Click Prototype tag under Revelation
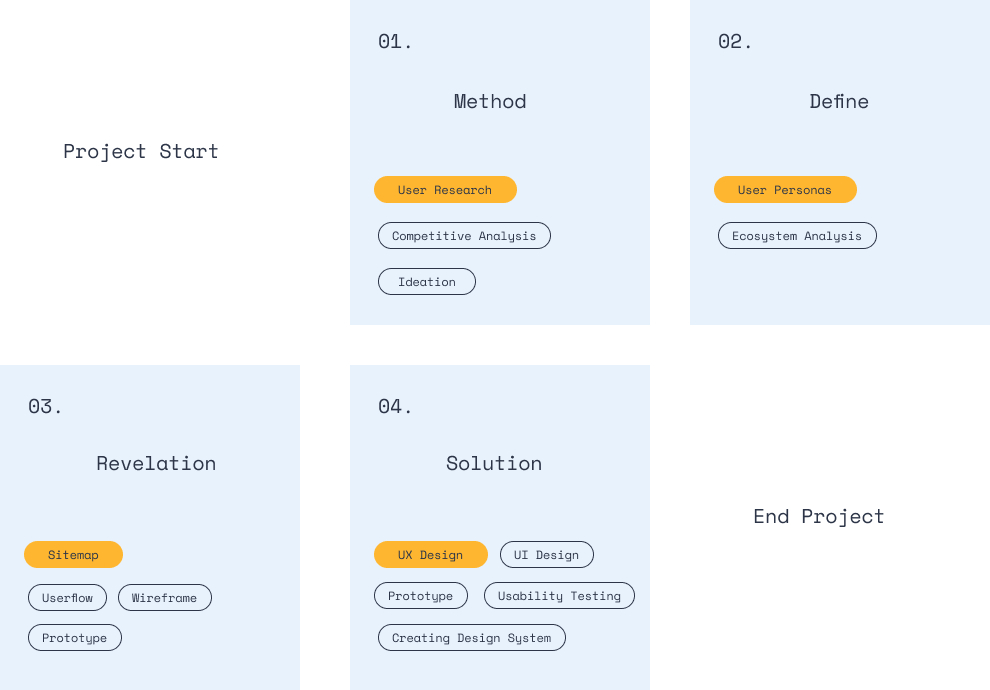This screenshot has width=990, height=690. click(x=75, y=638)
